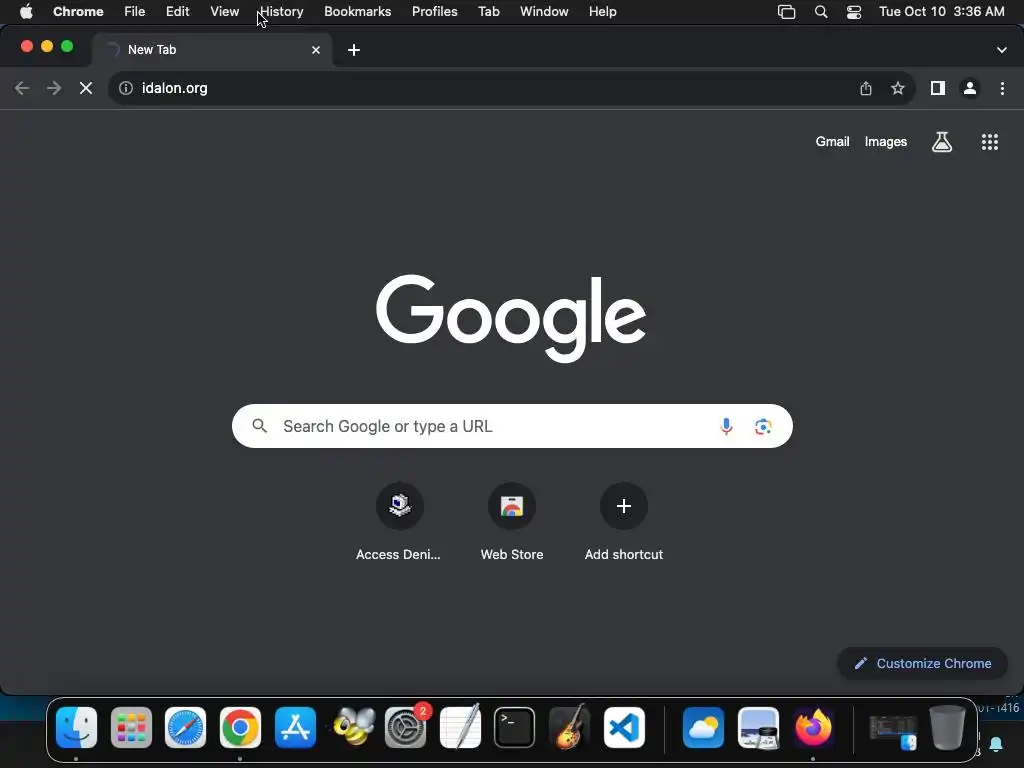The width and height of the screenshot is (1024, 768).
Task: Close the New Tab tab
Action: click(x=316, y=50)
